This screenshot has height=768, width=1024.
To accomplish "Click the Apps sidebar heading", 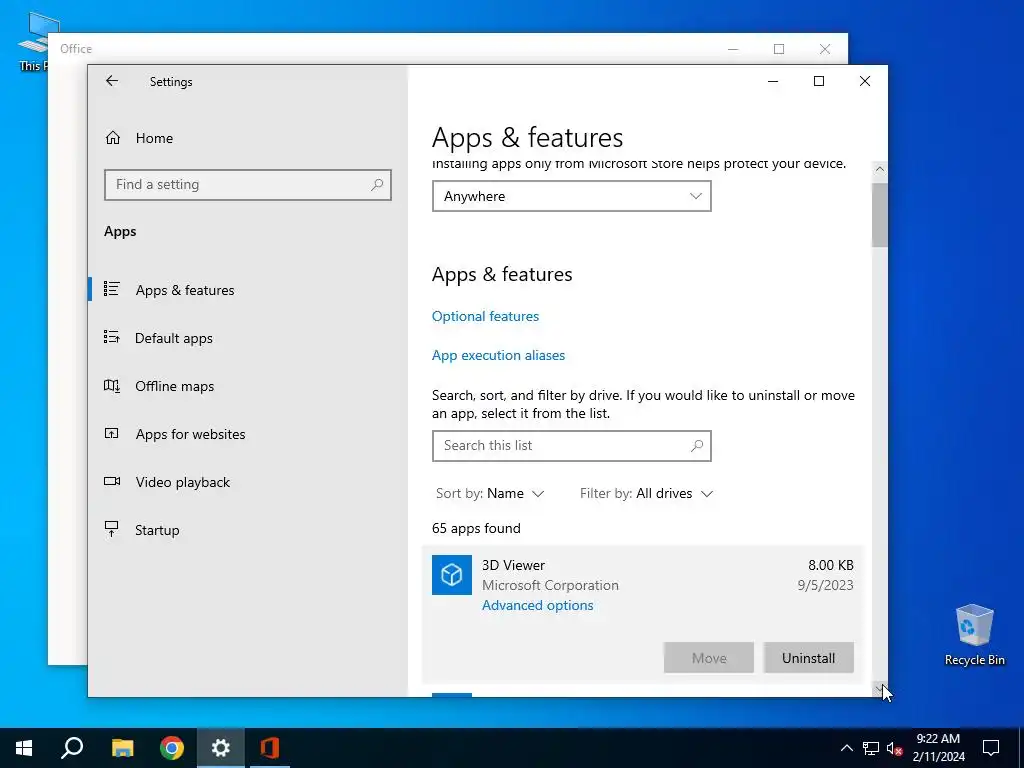I will [120, 231].
